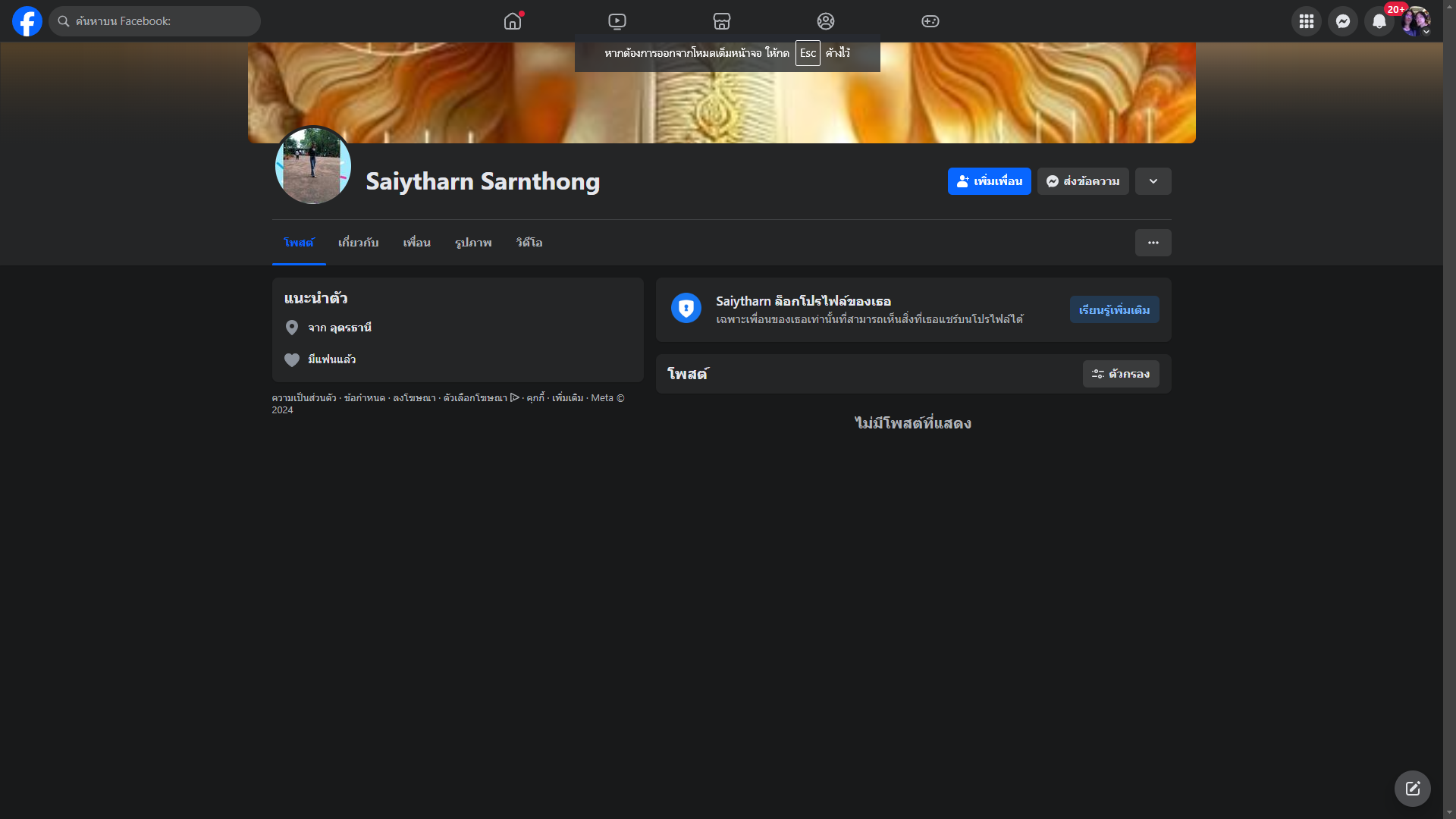This screenshot has height=819, width=1456.
Task: Click the compose new message icon
Action: click(1412, 789)
